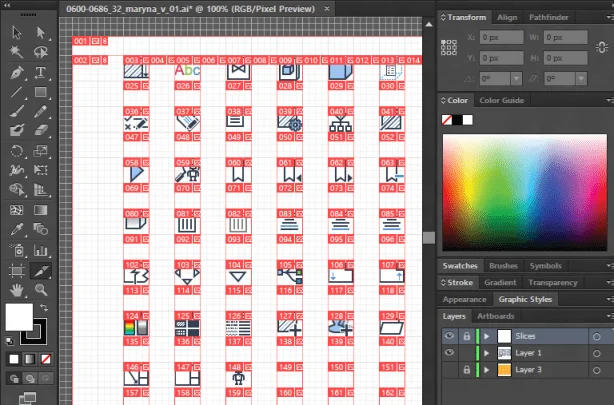Expand Layer 1 contents
Screen dimensions: 614x405
pyautogui.click(x=487, y=353)
